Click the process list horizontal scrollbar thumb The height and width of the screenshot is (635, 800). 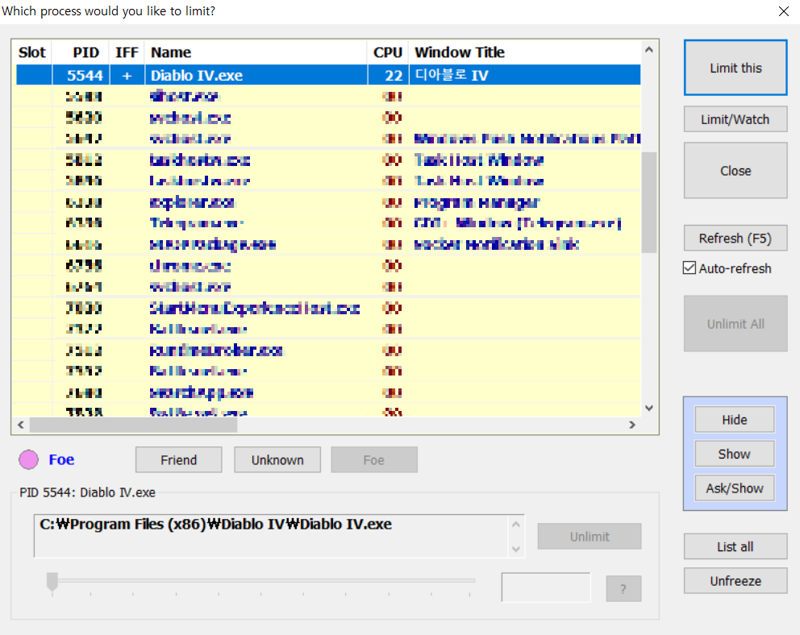134,425
